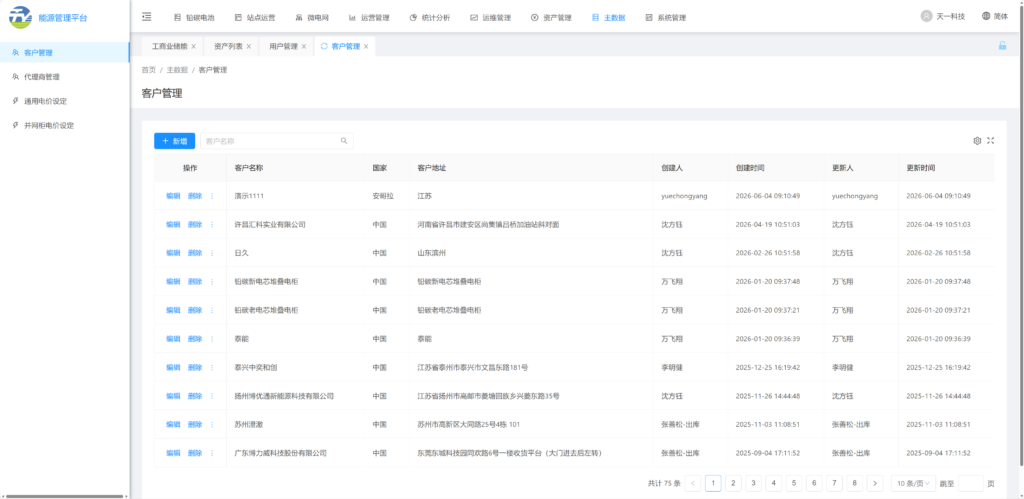Open more actions dots for 扬州博优通新能源 row

pyautogui.click(x=212, y=396)
